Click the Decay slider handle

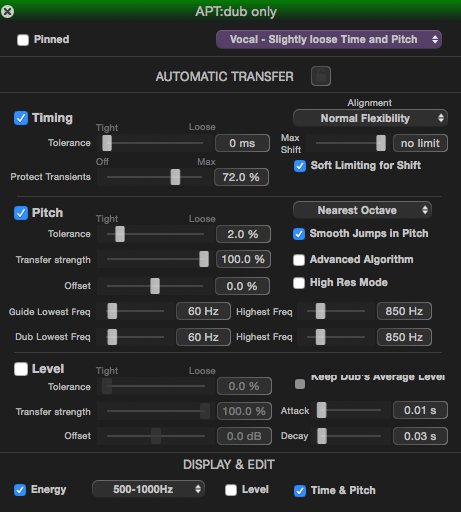click(322, 436)
